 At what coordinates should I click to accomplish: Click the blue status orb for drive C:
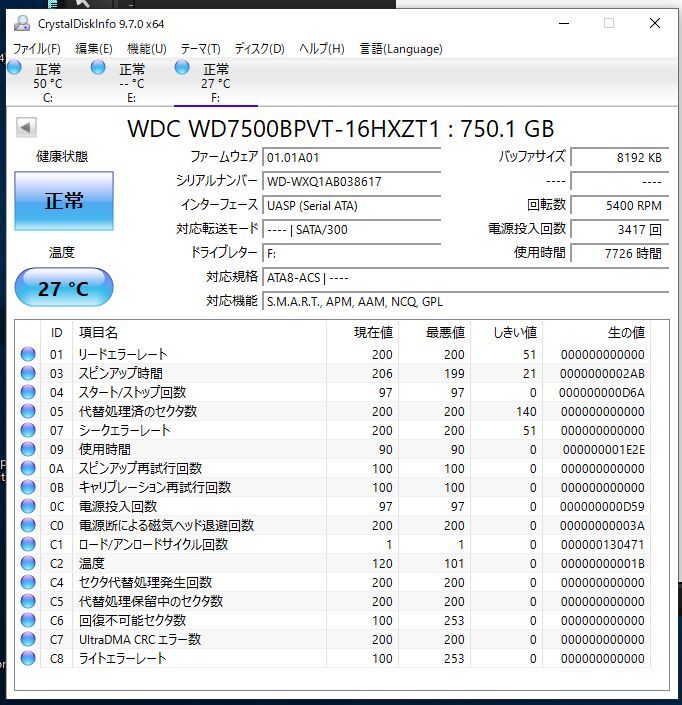click(x=14, y=67)
